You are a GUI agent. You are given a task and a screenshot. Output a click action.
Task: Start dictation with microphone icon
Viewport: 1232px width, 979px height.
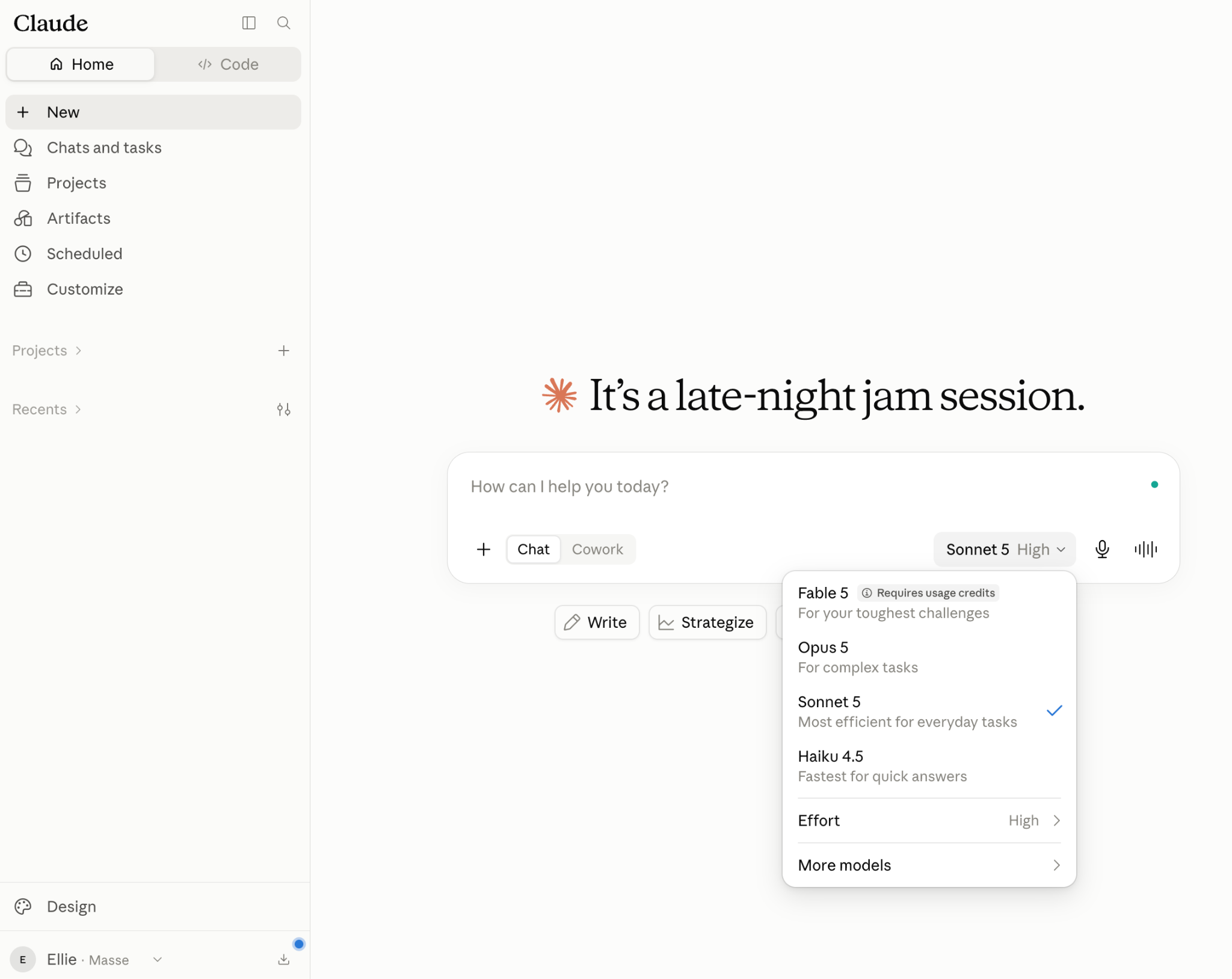click(x=1102, y=549)
